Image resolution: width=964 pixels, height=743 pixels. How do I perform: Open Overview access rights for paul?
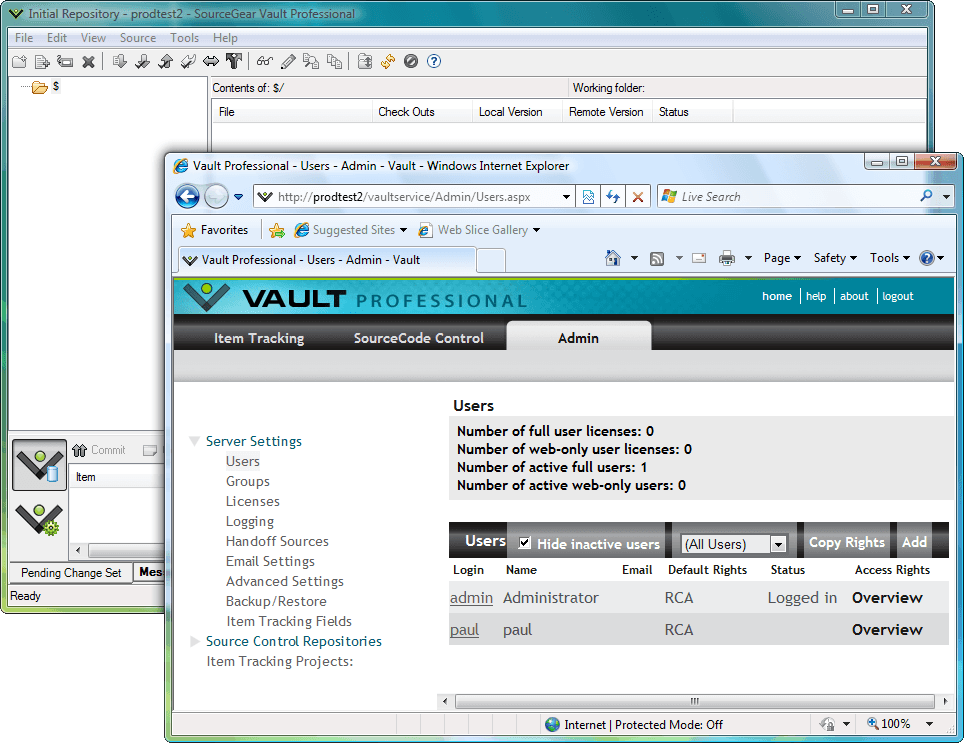[887, 630]
